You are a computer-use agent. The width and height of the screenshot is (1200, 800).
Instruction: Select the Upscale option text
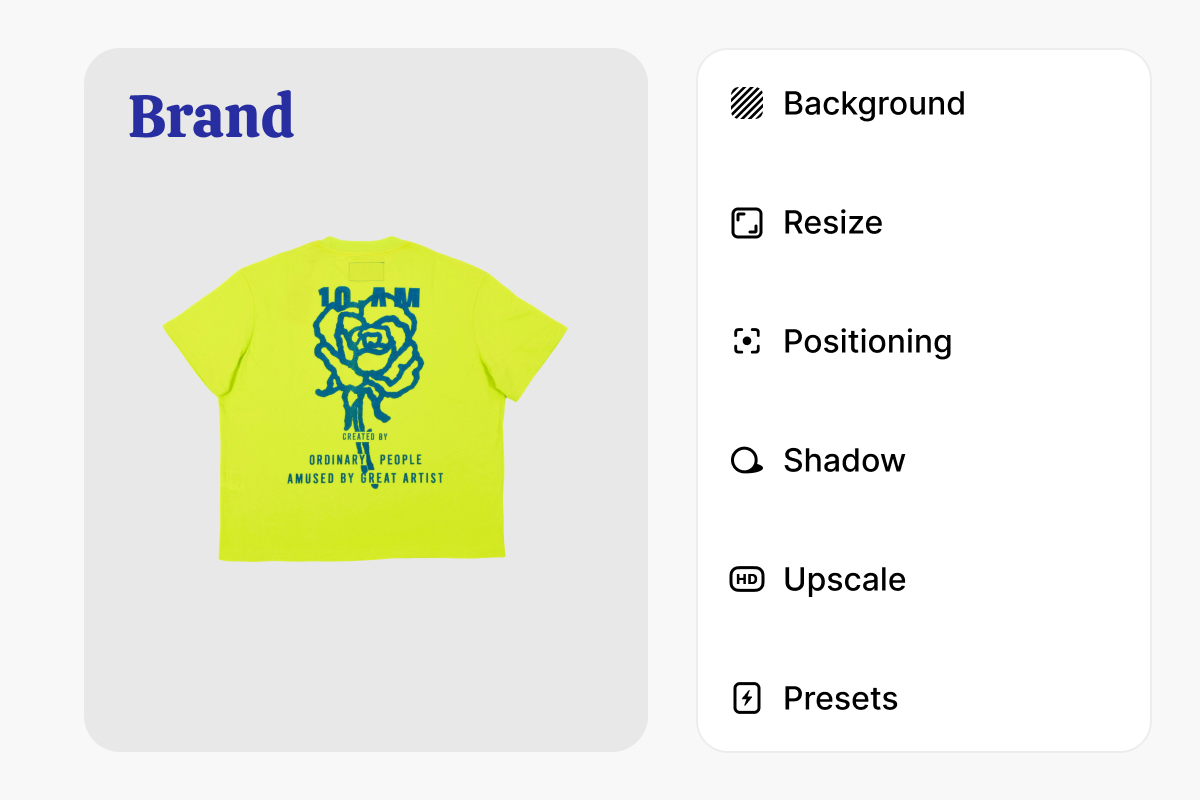[844, 579]
